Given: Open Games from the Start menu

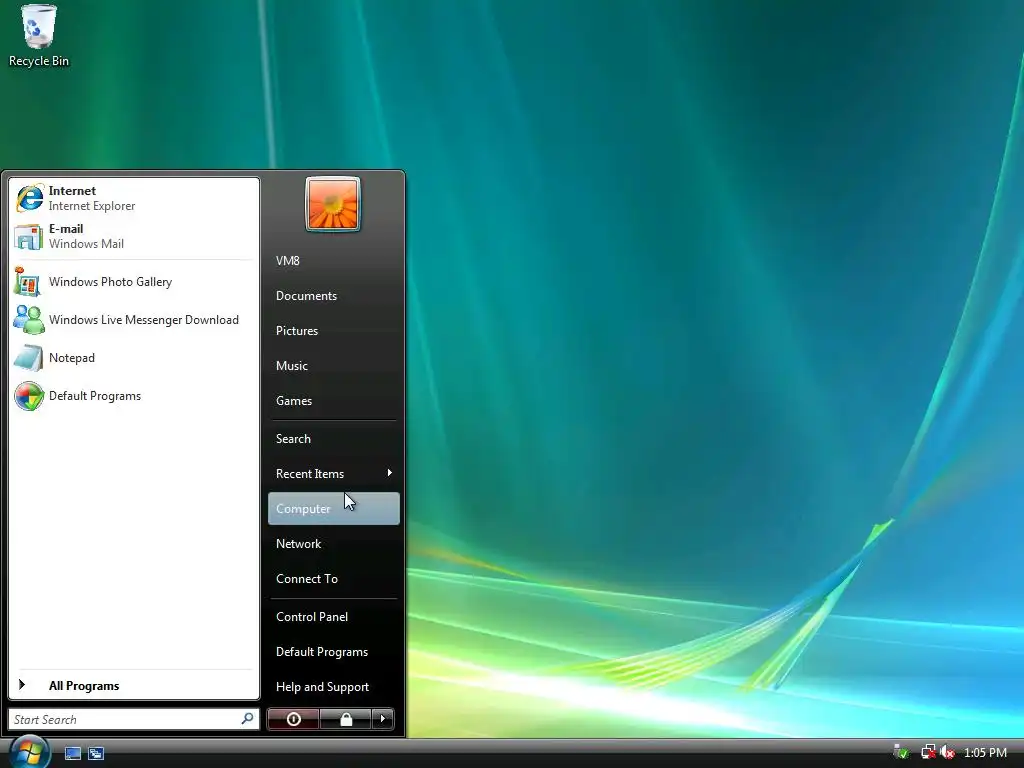Looking at the screenshot, I should click(x=293, y=401).
